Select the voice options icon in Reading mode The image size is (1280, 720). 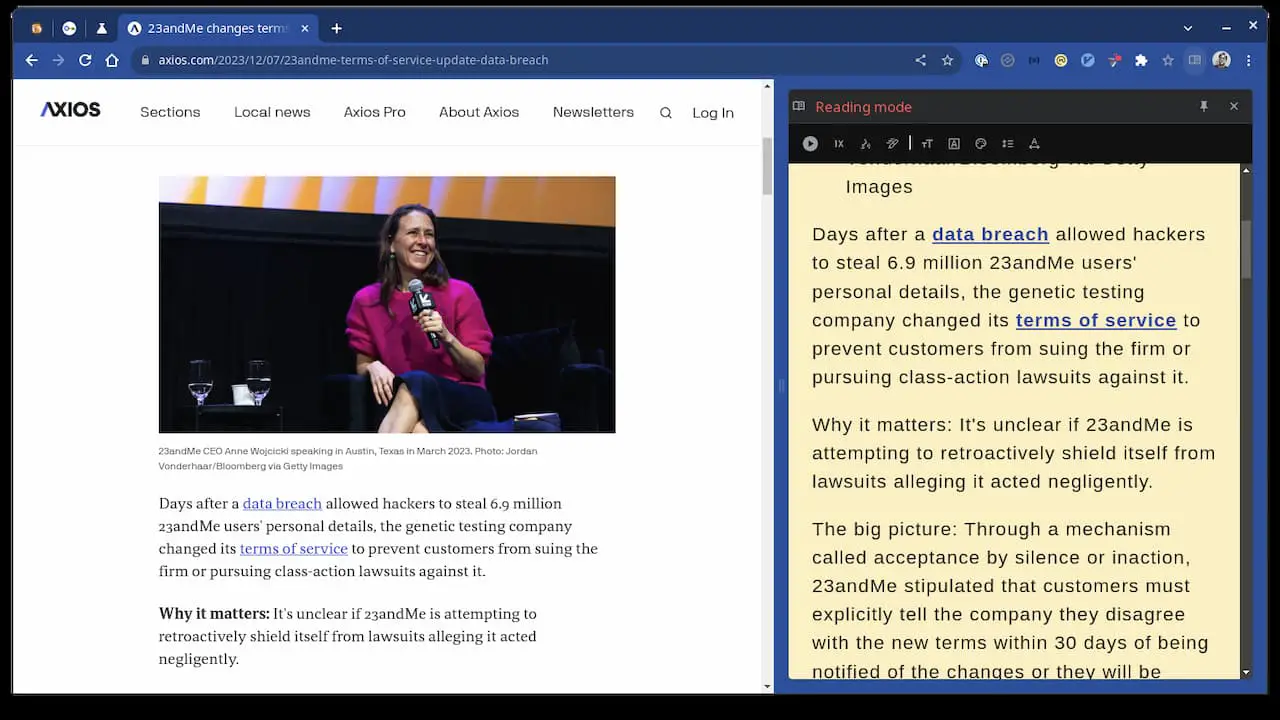click(866, 143)
